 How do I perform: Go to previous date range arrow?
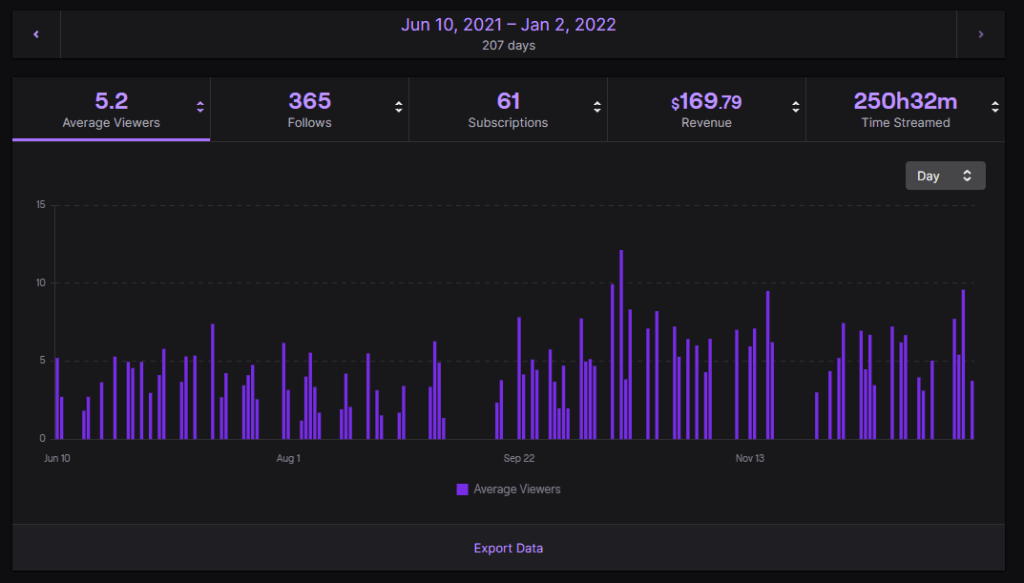coord(36,35)
